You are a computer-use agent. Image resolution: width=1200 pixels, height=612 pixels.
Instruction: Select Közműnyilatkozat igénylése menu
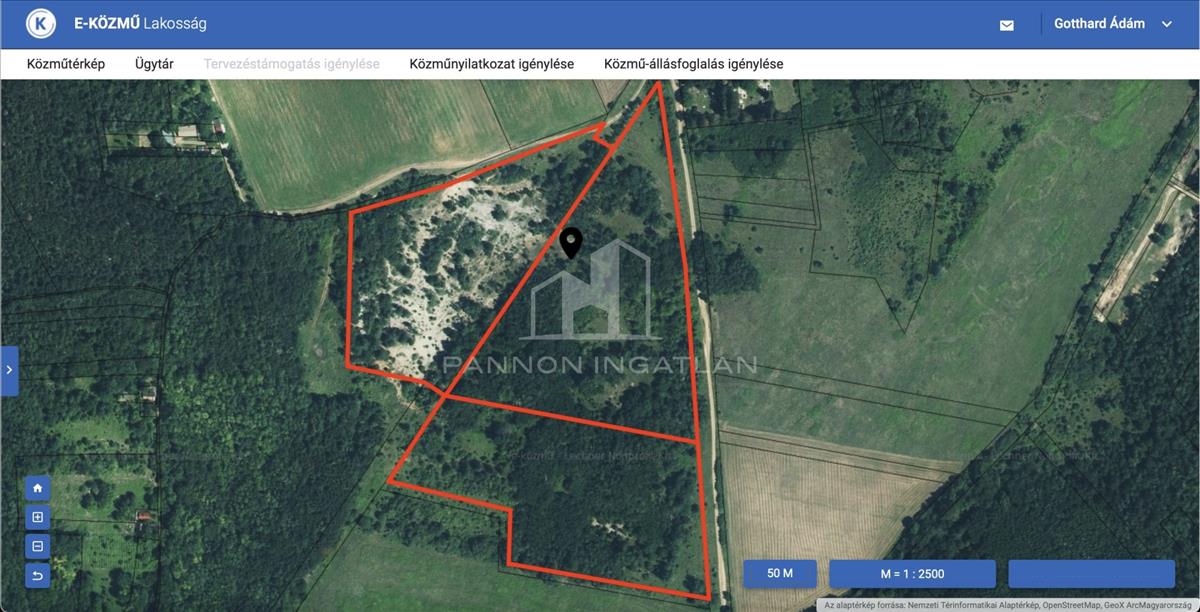pos(491,64)
